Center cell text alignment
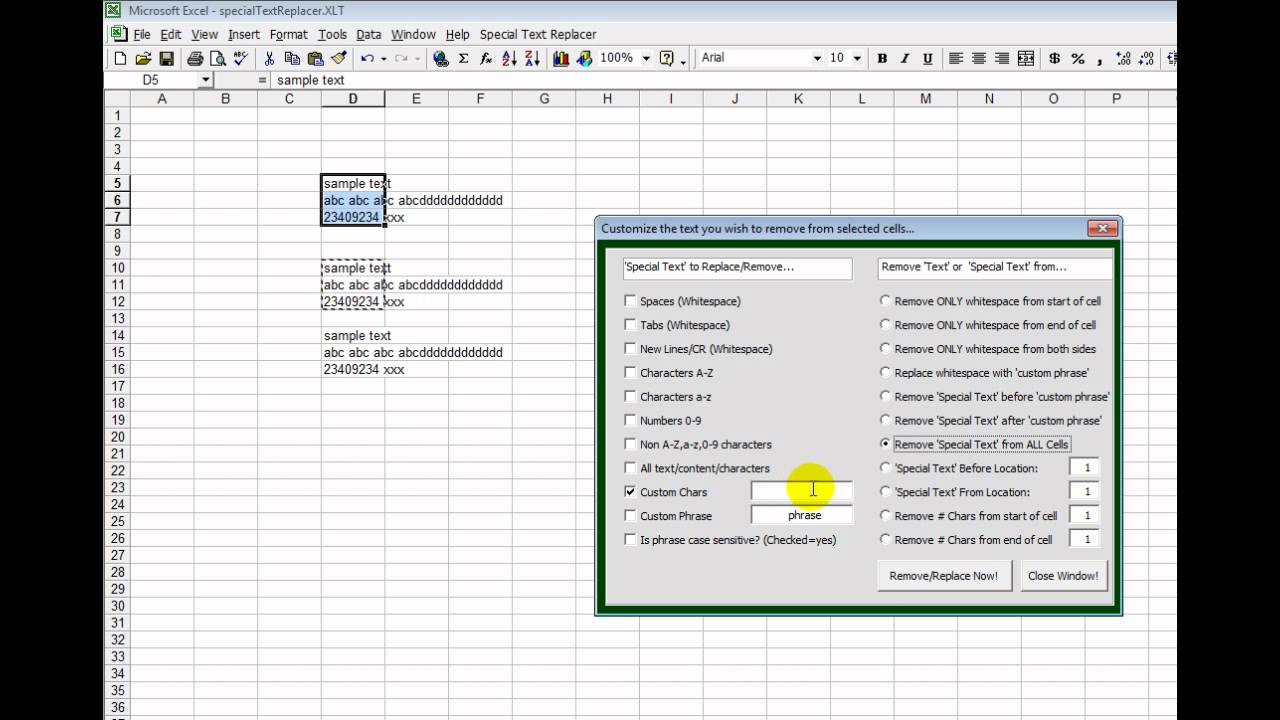1280x720 pixels. tap(979, 59)
